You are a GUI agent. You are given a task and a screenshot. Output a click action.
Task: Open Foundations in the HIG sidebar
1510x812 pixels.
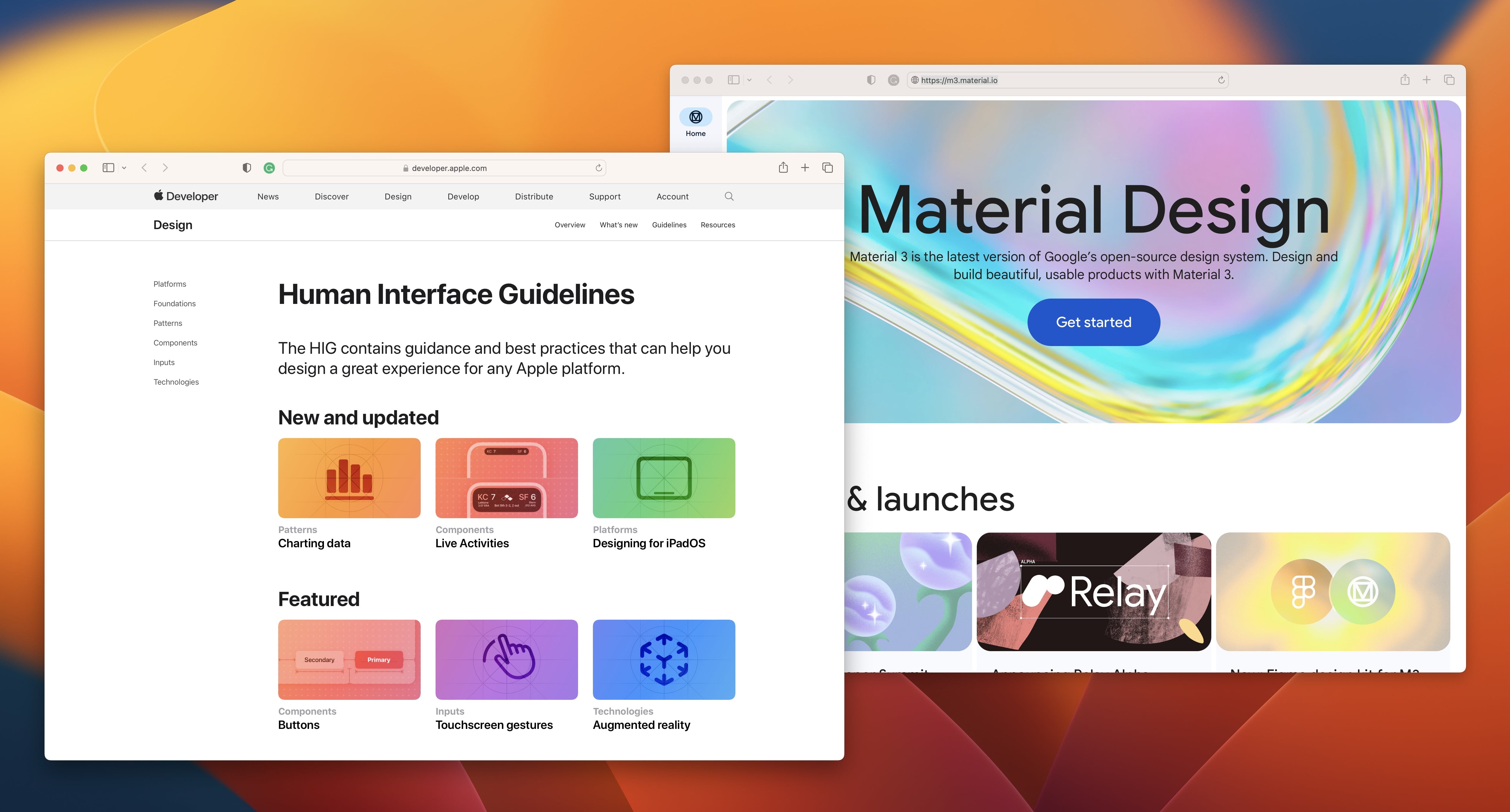[175, 304]
